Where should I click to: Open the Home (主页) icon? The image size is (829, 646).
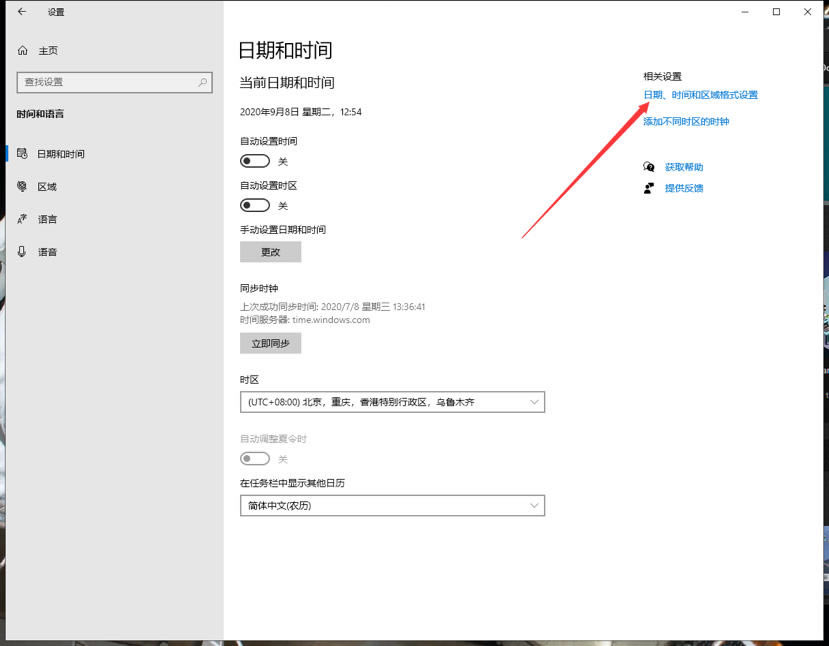click(23, 50)
